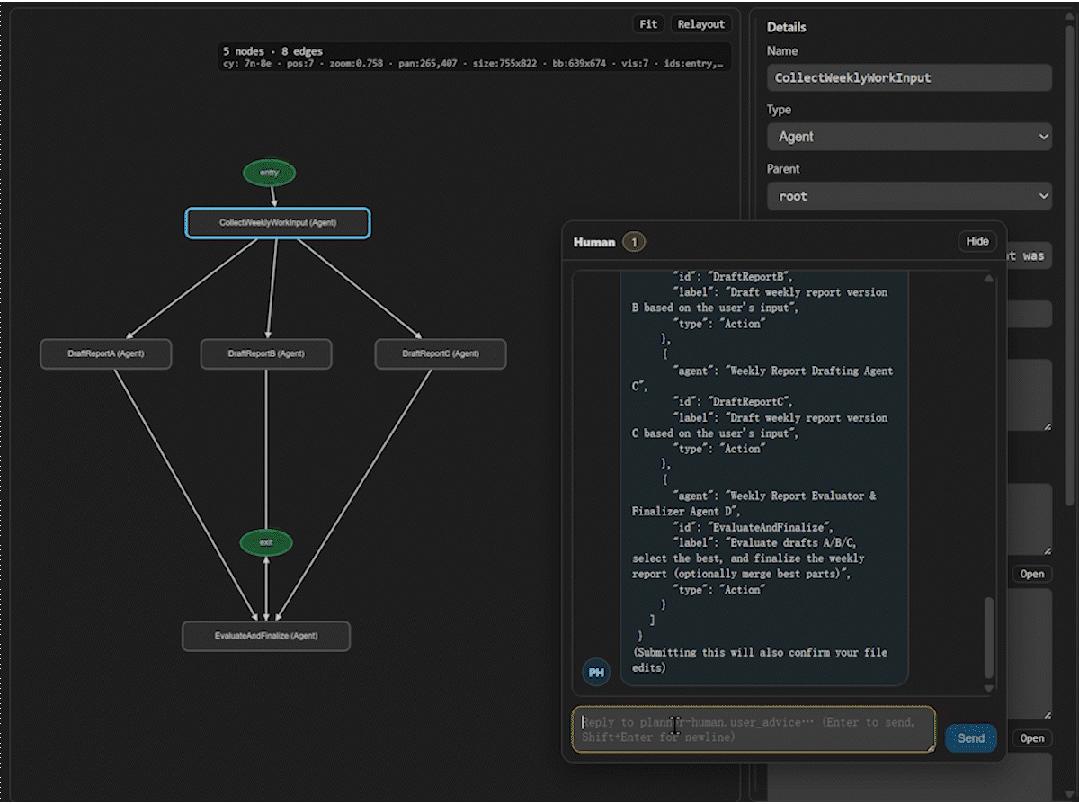
Task: Select the DraftReportB agent node
Action: tap(266, 354)
